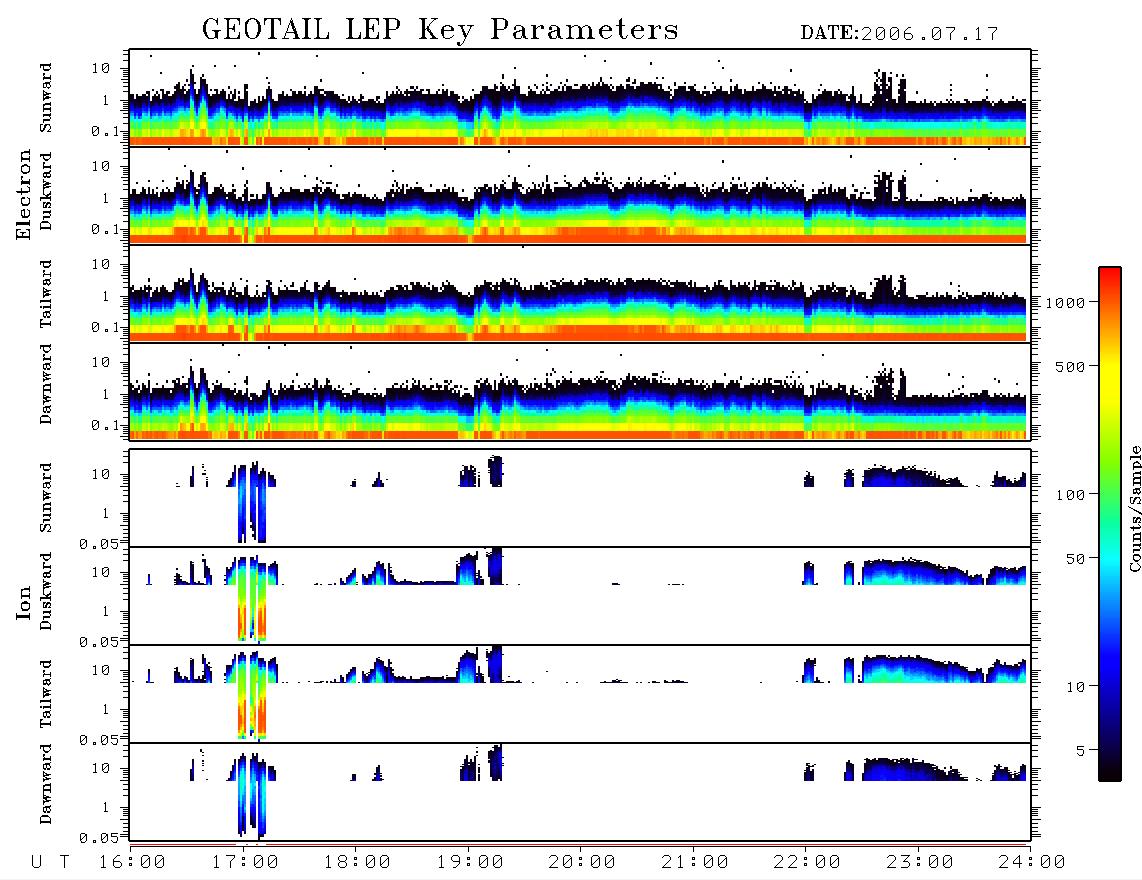
Task: Click the 17:00 ion burst in Ion Sunward panel
Action: pyautogui.click(x=252, y=502)
